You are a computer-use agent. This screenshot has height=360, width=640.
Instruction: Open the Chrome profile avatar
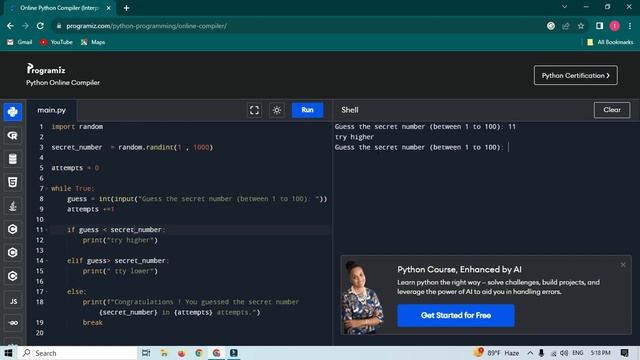[x=614, y=26]
